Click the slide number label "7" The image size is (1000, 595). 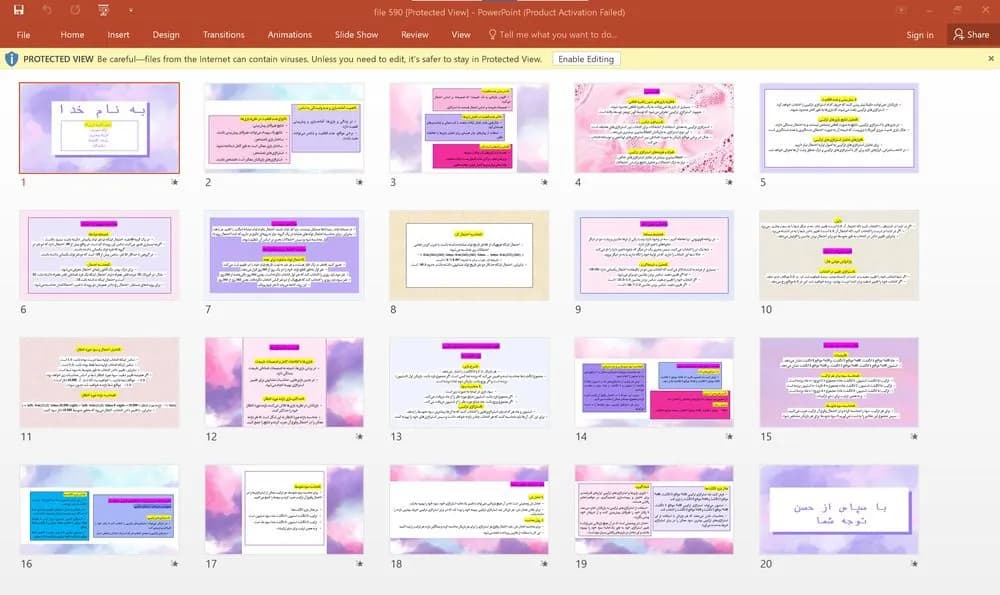(208, 309)
